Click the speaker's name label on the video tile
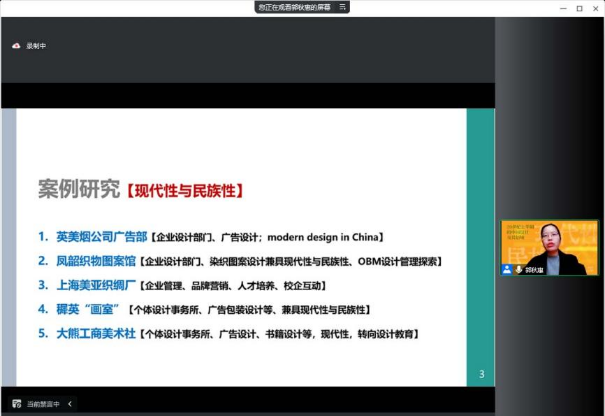Screen dimensions: 605x416 point(534,270)
